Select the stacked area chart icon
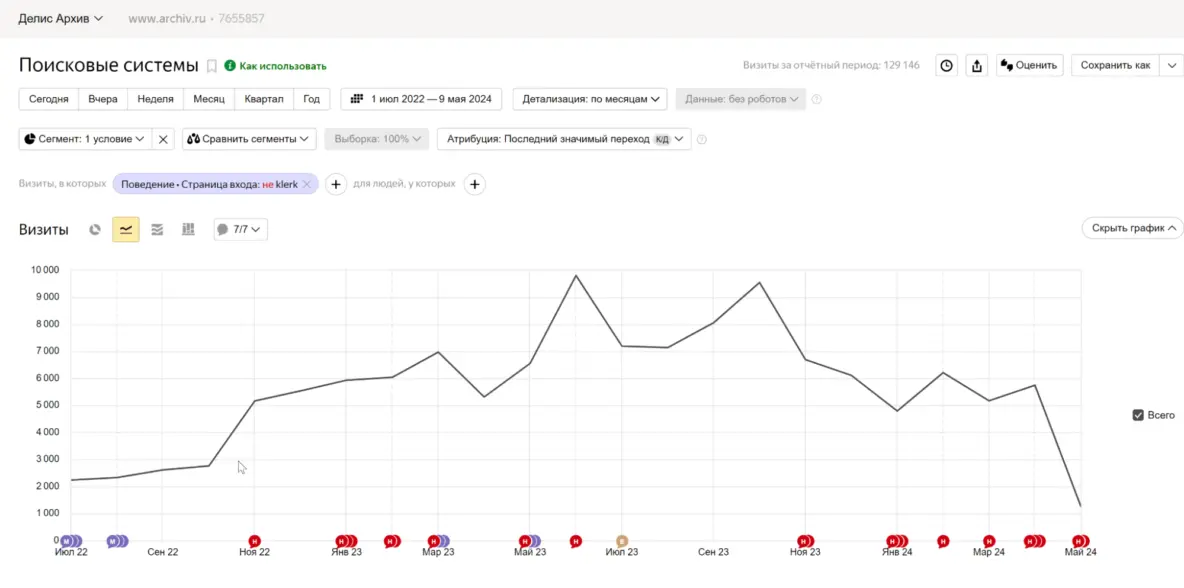Viewport: 1184px width, 588px height. (157, 230)
